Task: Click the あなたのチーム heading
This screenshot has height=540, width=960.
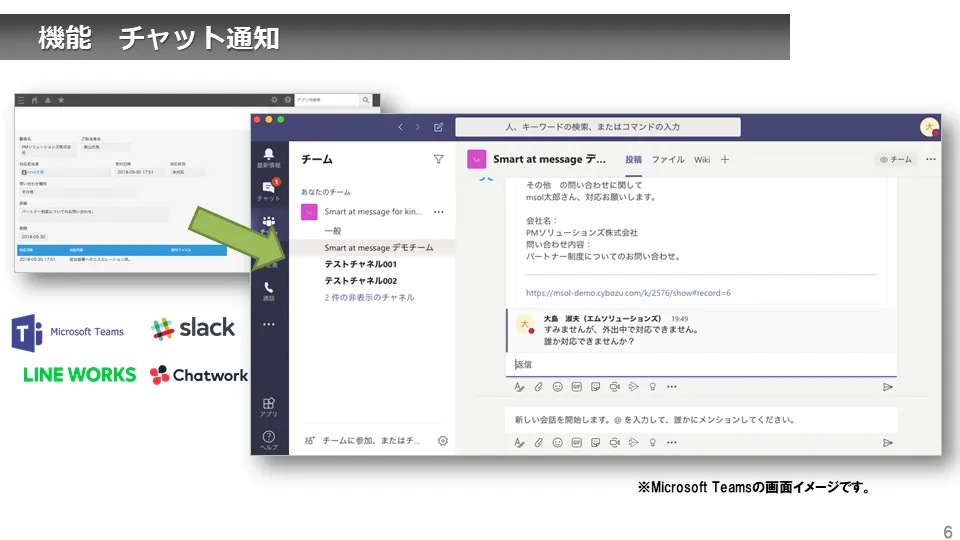Action: point(325,192)
